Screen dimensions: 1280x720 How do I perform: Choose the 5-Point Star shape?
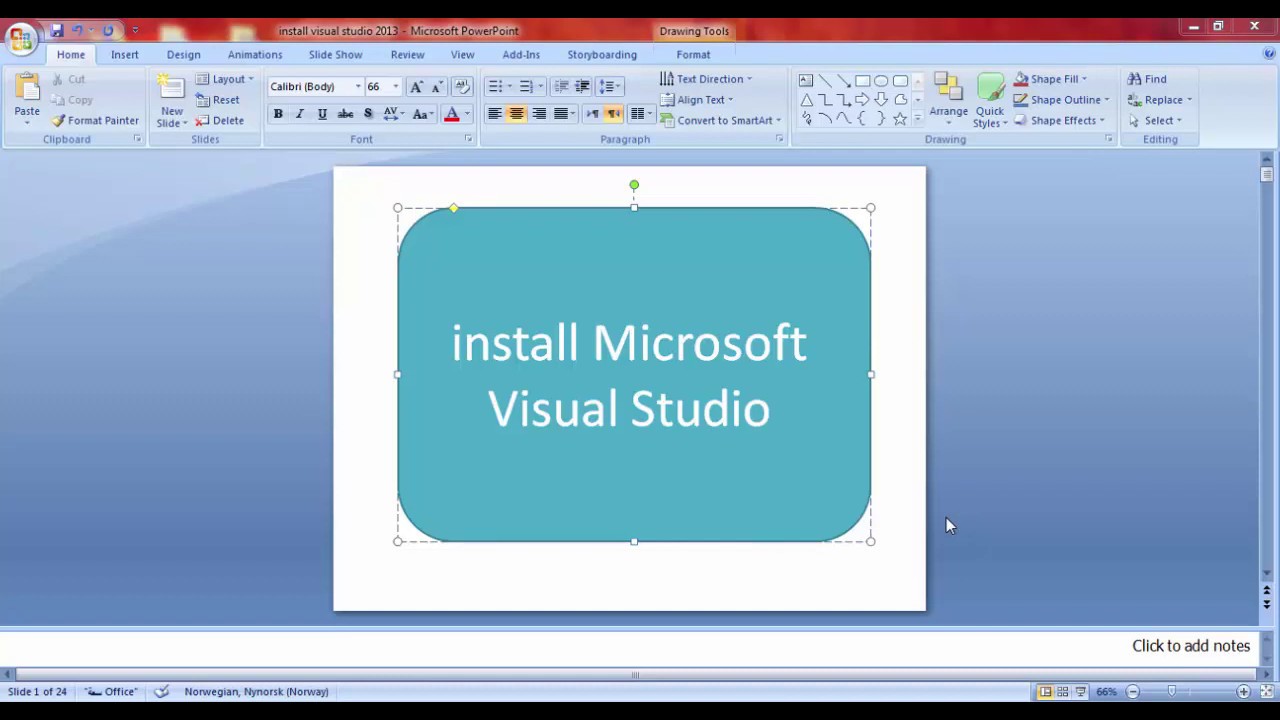point(900,119)
